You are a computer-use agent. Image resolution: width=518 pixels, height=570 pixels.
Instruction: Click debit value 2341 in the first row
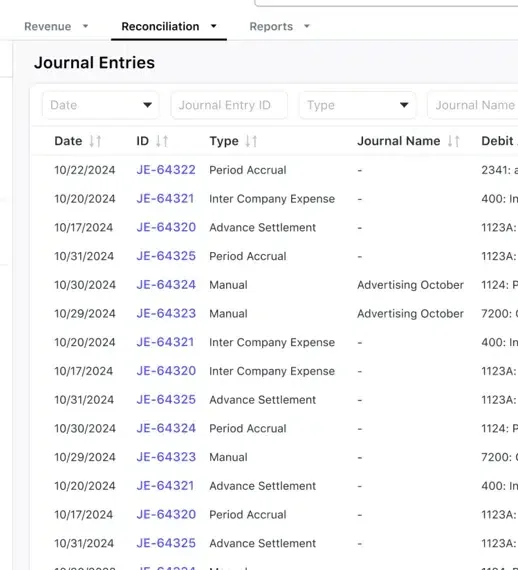coord(499,170)
